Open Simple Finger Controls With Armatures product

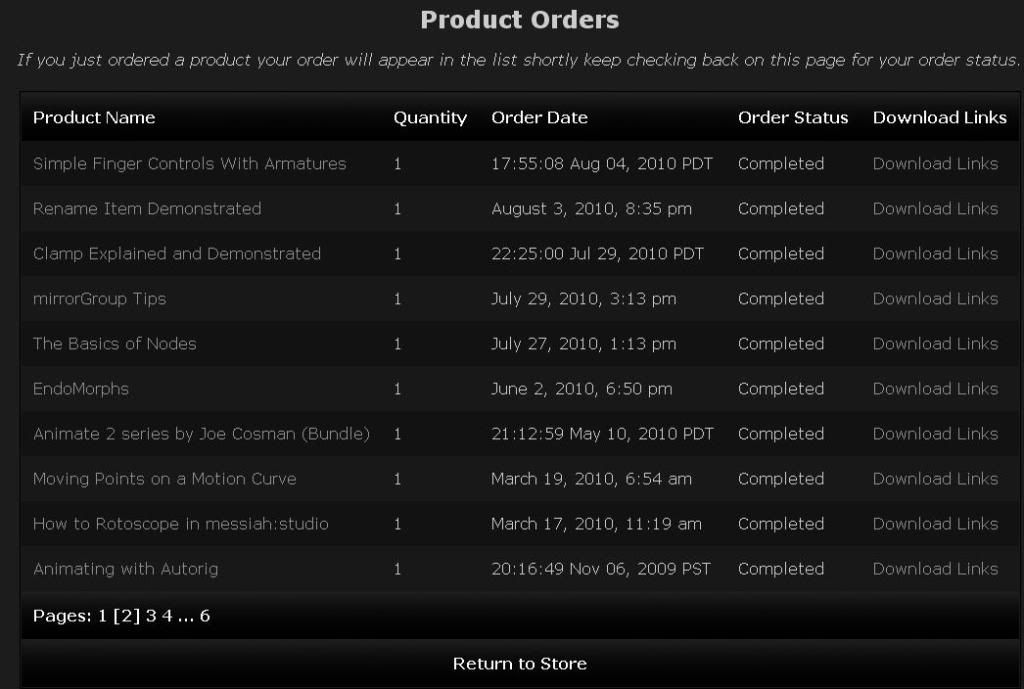click(189, 164)
